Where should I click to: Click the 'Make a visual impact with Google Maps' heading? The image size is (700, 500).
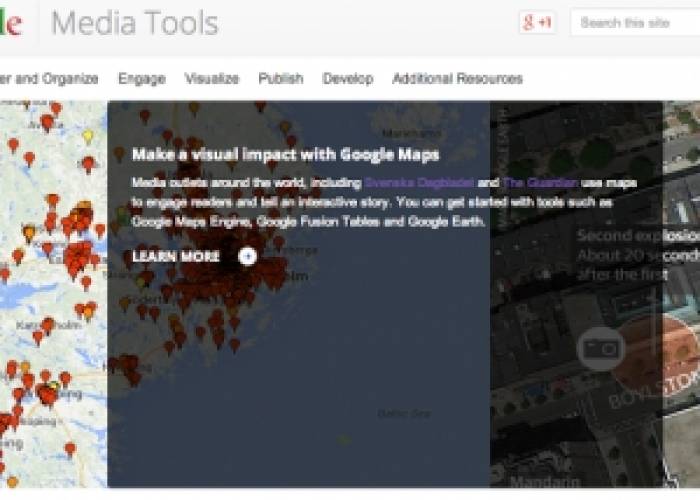coord(286,154)
